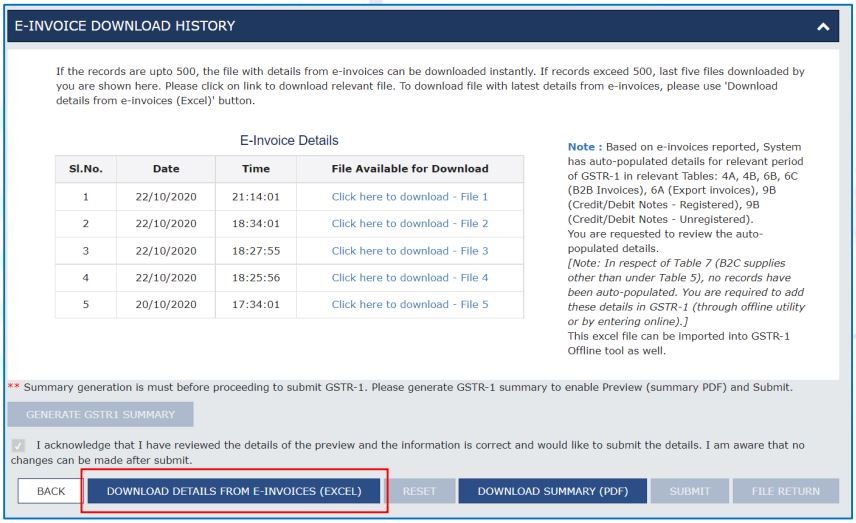Collapse the E-Invoice Download History panel
Viewport: 856px width, 523px height.
823,26
